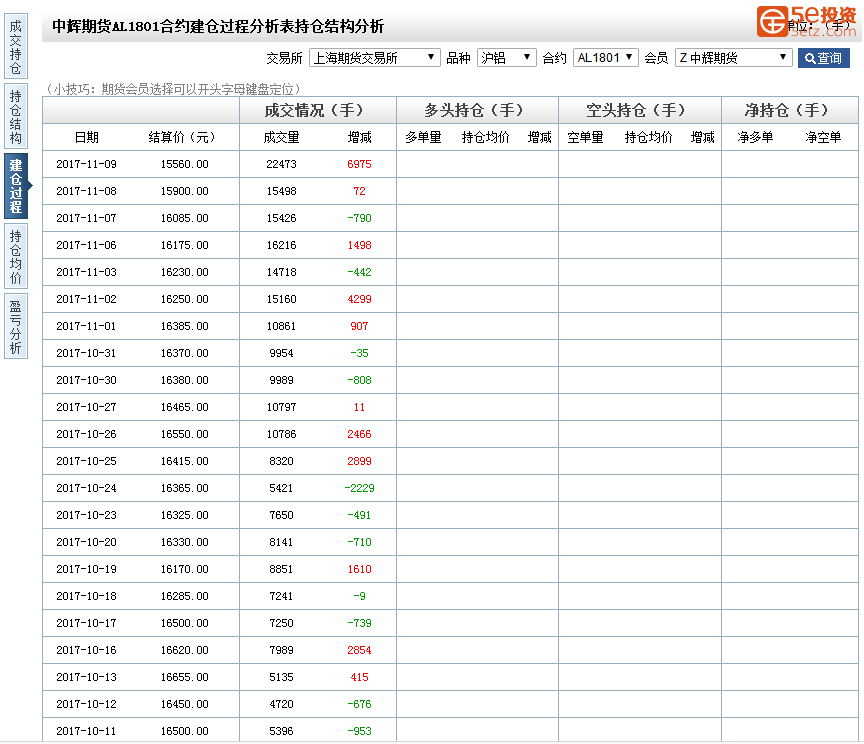Click red change value 2854
864x744 pixels.
click(x=359, y=650)
